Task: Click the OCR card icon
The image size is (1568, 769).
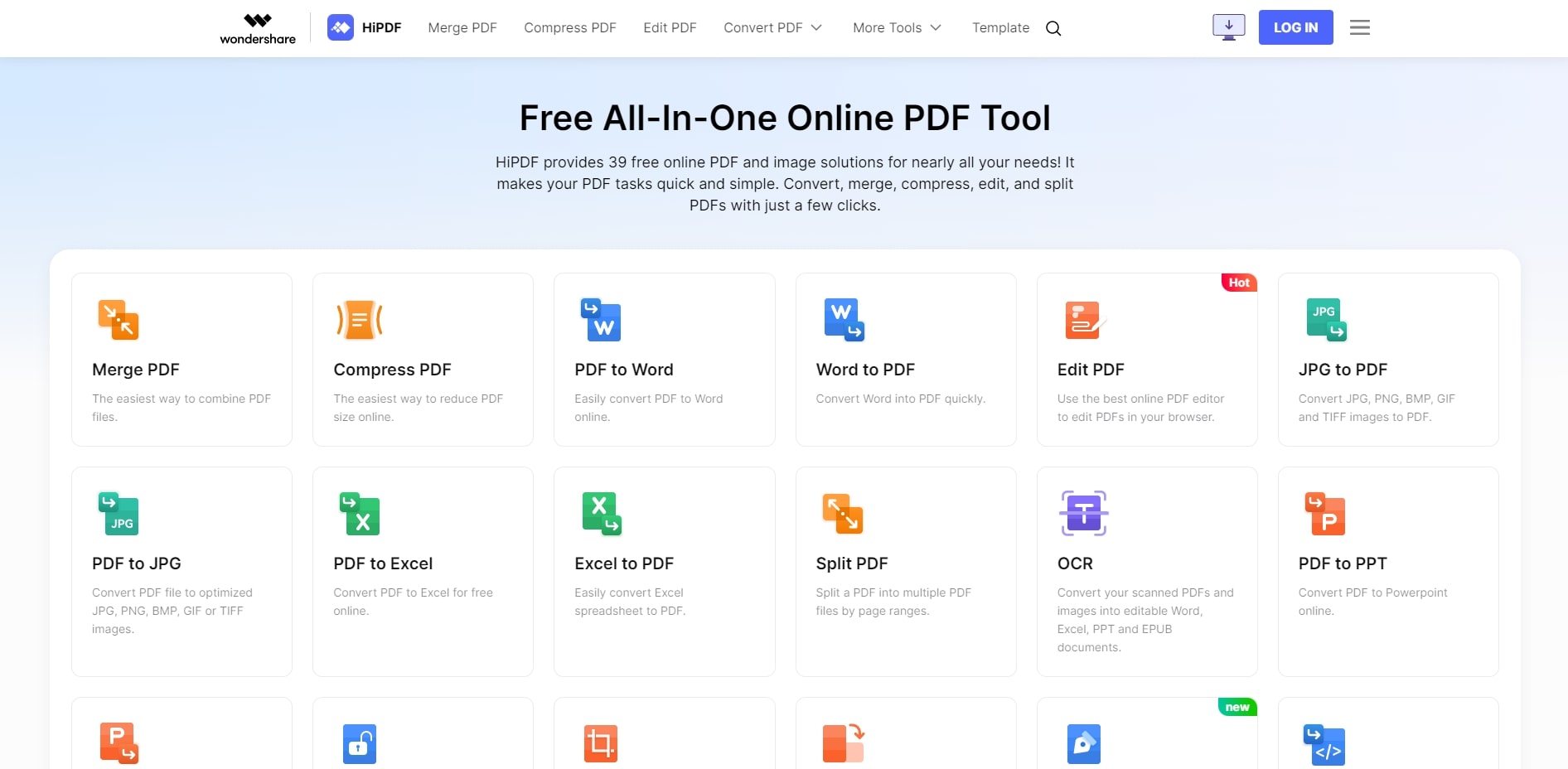Action: tap(1084, 513)
